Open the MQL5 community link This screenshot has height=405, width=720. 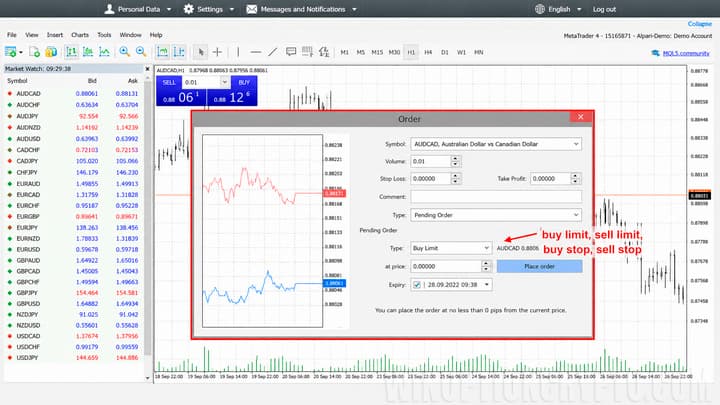(x=686, y=53)
